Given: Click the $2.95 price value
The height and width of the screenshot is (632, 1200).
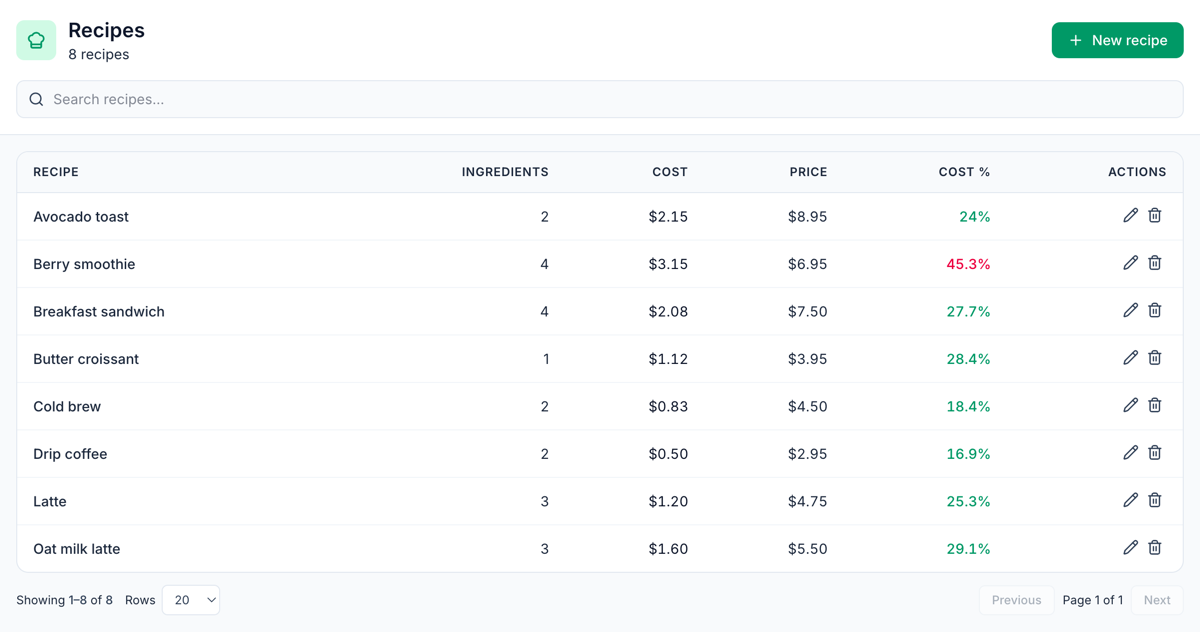Looking at the screenshot, I should (x=807, y=454).
